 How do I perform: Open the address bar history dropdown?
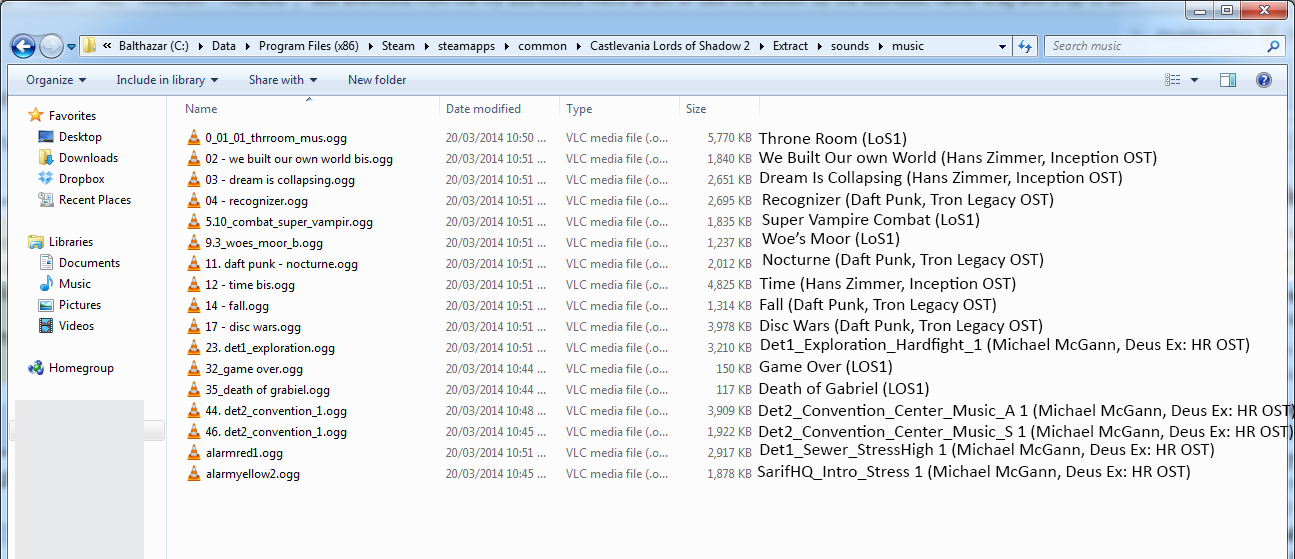1003,46
